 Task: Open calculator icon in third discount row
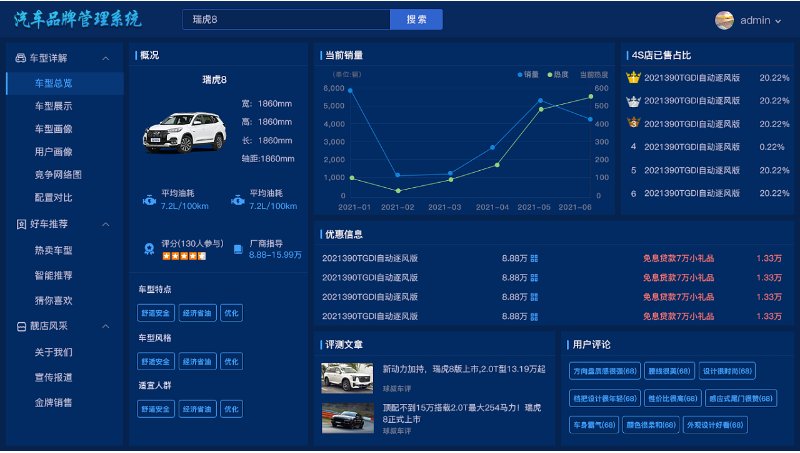coord(534,297)
